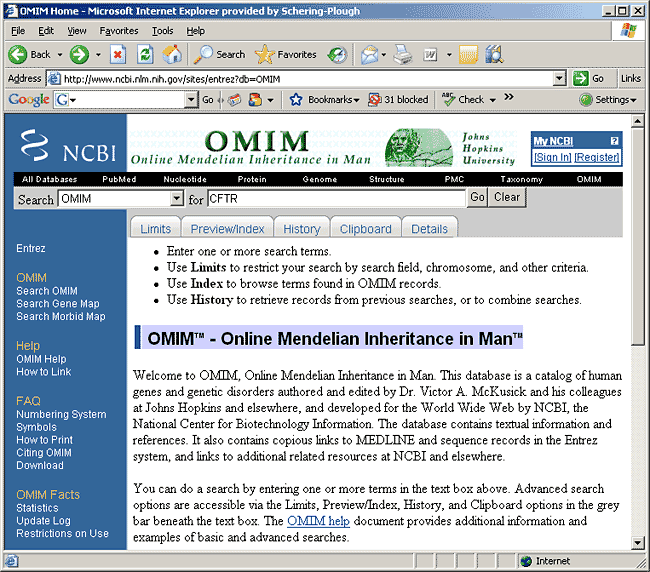Image resolution: width=650 pixels, height=572 pixels.
Task: Click the page icon in address bar
Action: (54, 78)
